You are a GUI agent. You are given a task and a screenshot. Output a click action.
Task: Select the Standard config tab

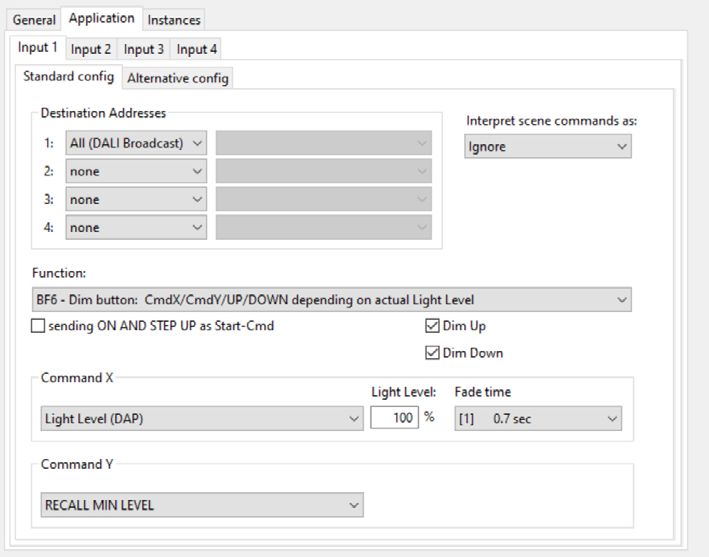[x=68, y=76]
